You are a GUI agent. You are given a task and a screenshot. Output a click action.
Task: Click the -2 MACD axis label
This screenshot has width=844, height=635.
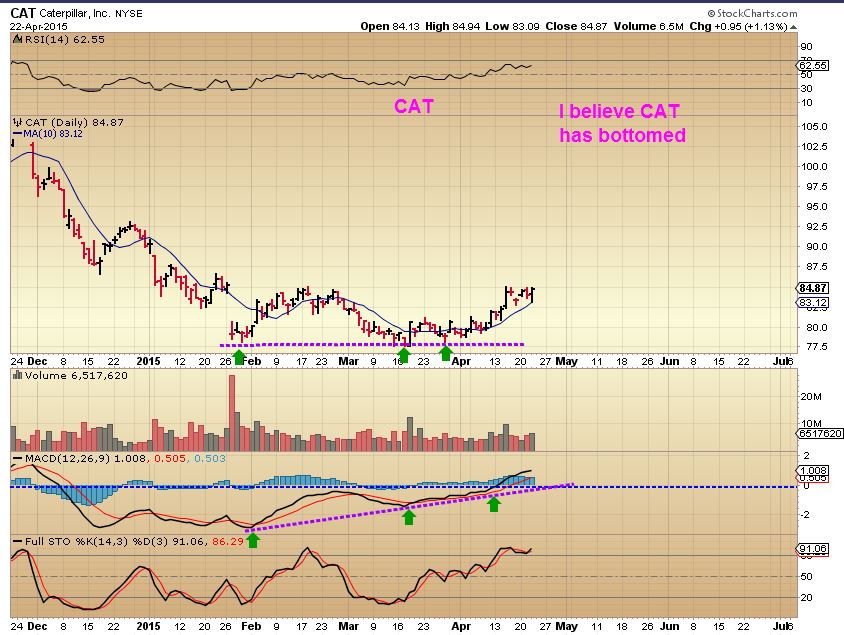click(x=805, y=514)
